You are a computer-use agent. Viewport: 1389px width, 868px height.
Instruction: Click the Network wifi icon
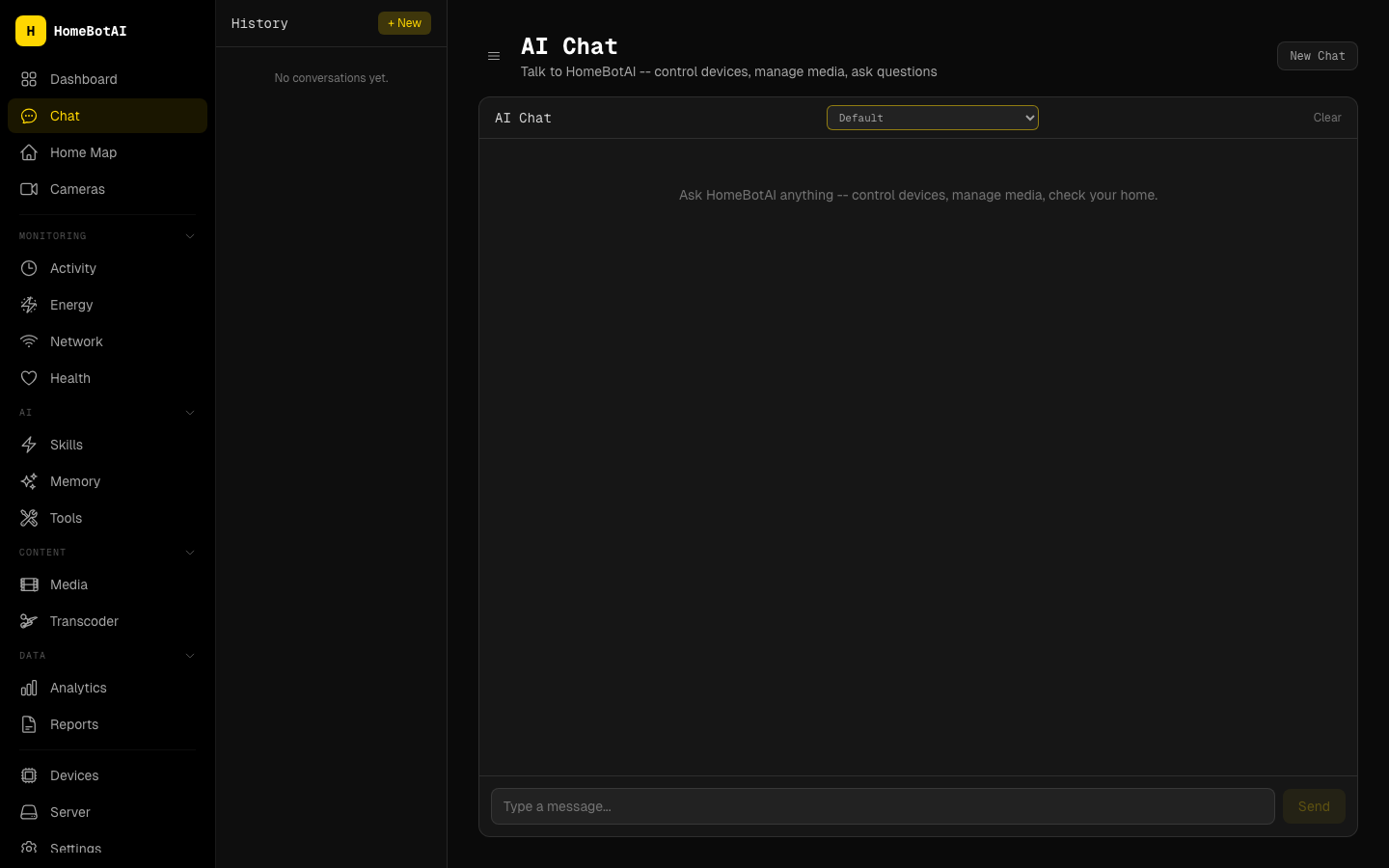click(x=29, y=341)
